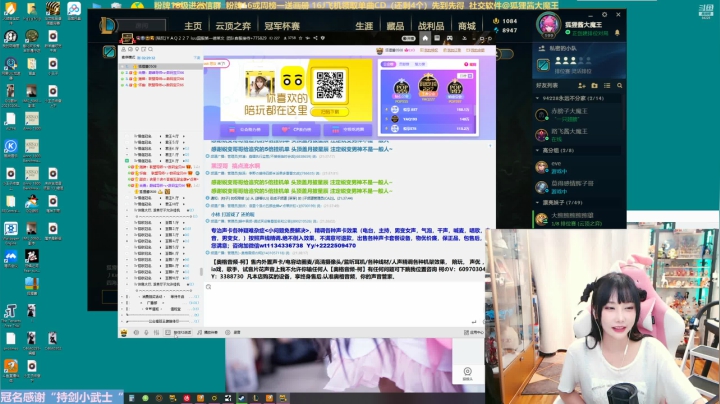Collapse the friends group showing (7/49)
Screen dimensions: 720x404
pos(538,202)
